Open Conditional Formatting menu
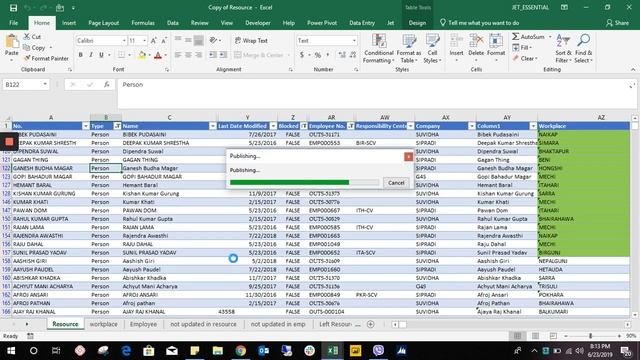 (x=378, y=49)
